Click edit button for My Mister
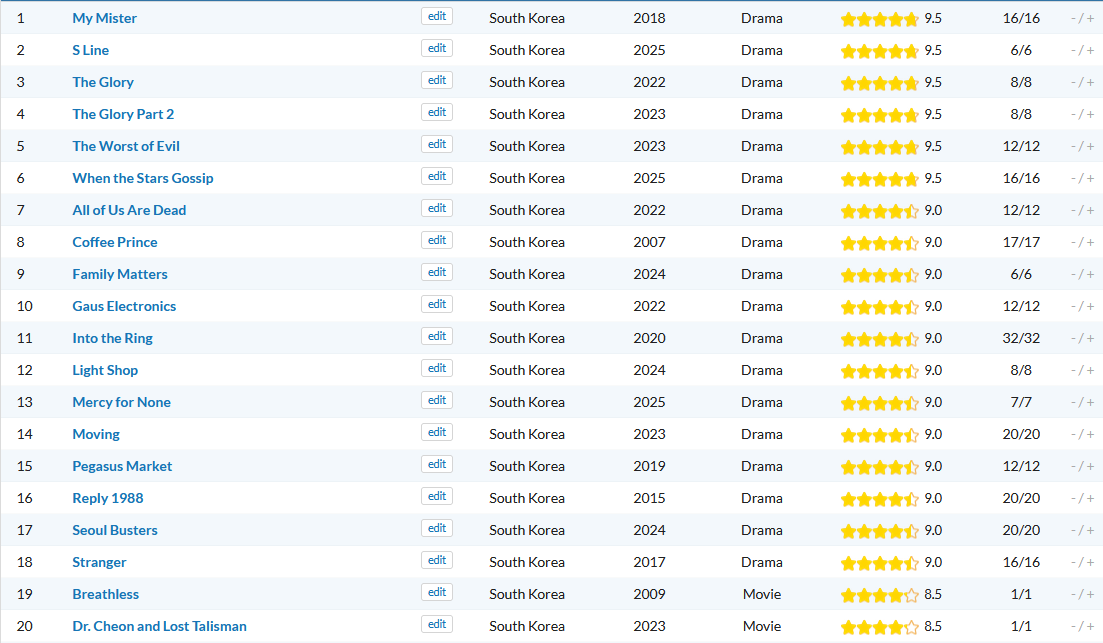The height and width of the screenshot is (643, 1103). click(437, 16)
